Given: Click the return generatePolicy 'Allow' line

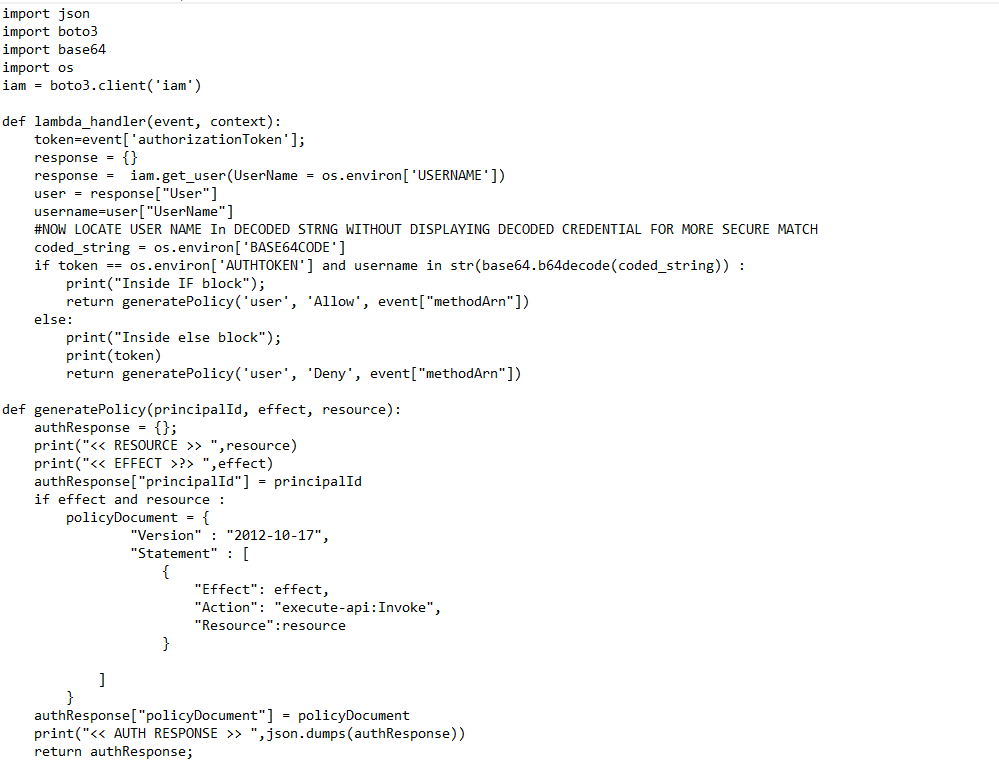Looking at the screenshot, I should point(298,301).
